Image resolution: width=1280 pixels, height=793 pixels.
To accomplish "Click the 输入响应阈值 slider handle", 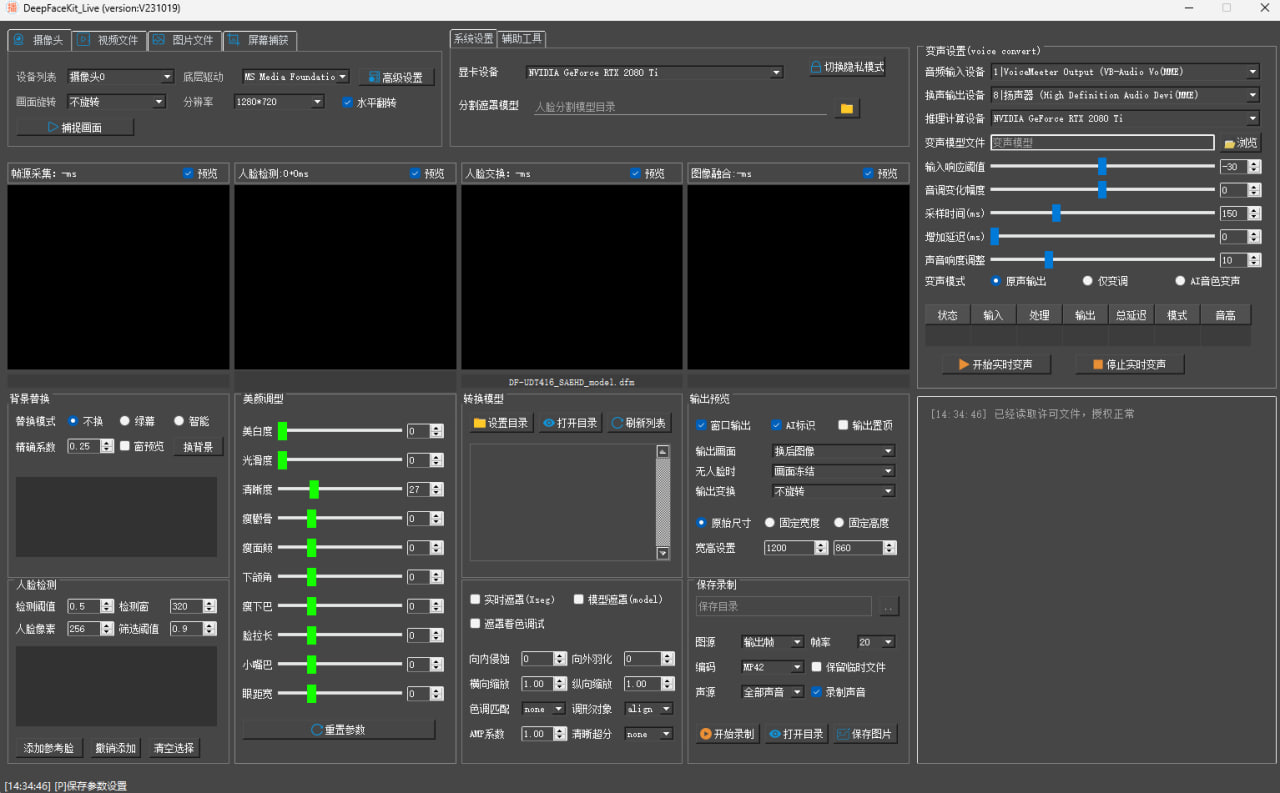I will (x=1102, y=166).
